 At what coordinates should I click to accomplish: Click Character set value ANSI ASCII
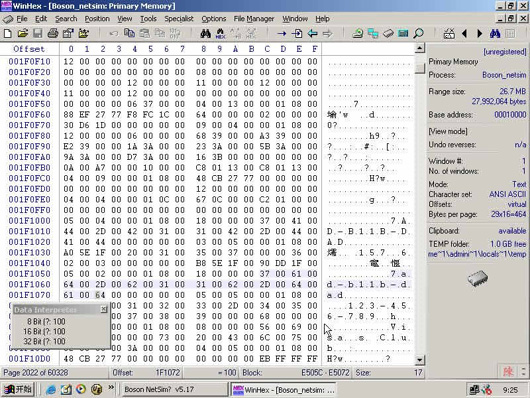507,194
